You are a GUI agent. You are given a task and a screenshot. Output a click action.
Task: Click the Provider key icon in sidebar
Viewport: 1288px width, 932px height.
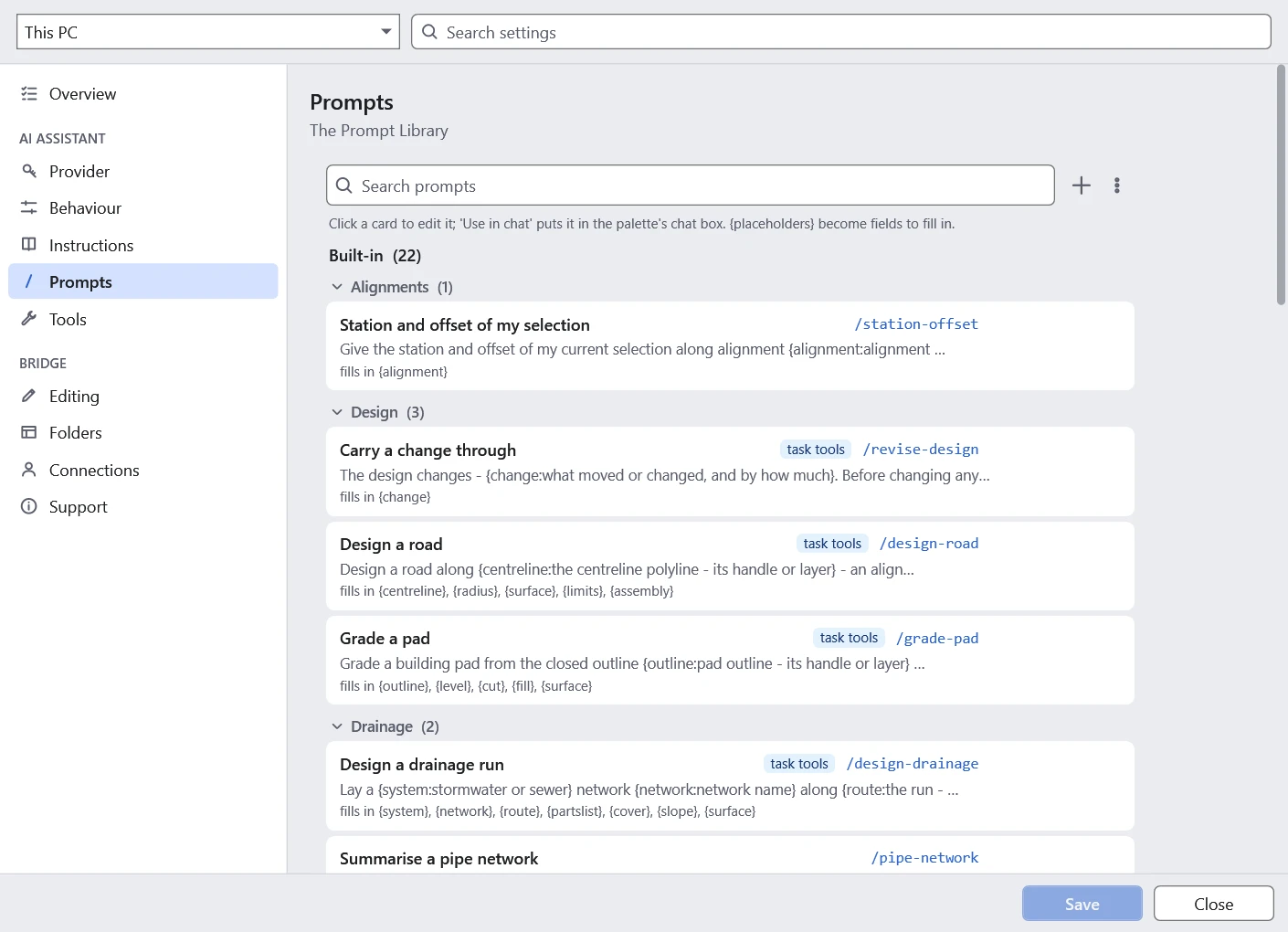pyautogui.click(x=29, y=171)
